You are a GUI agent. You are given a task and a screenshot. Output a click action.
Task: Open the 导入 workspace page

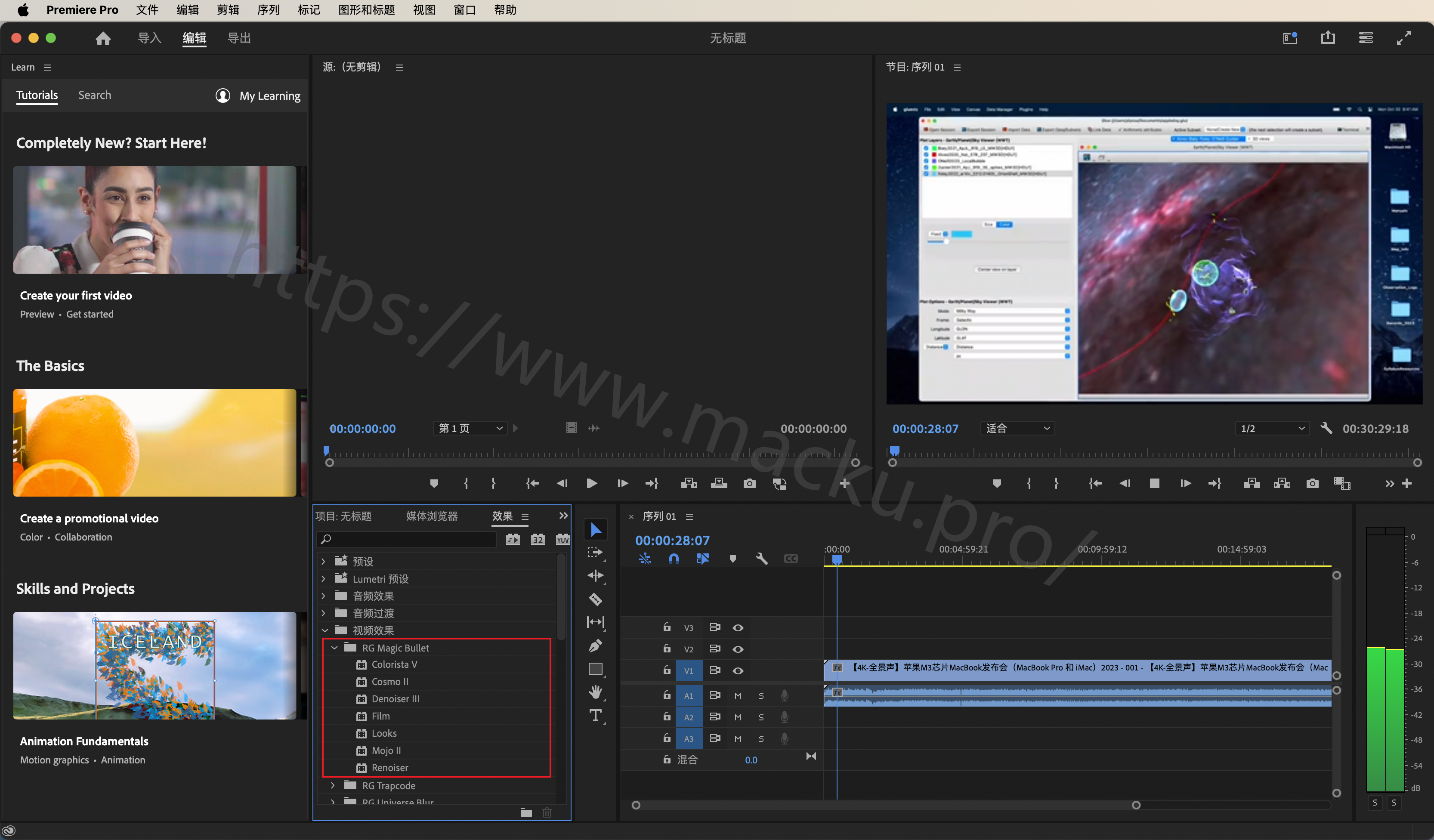(x=150, y=38)
